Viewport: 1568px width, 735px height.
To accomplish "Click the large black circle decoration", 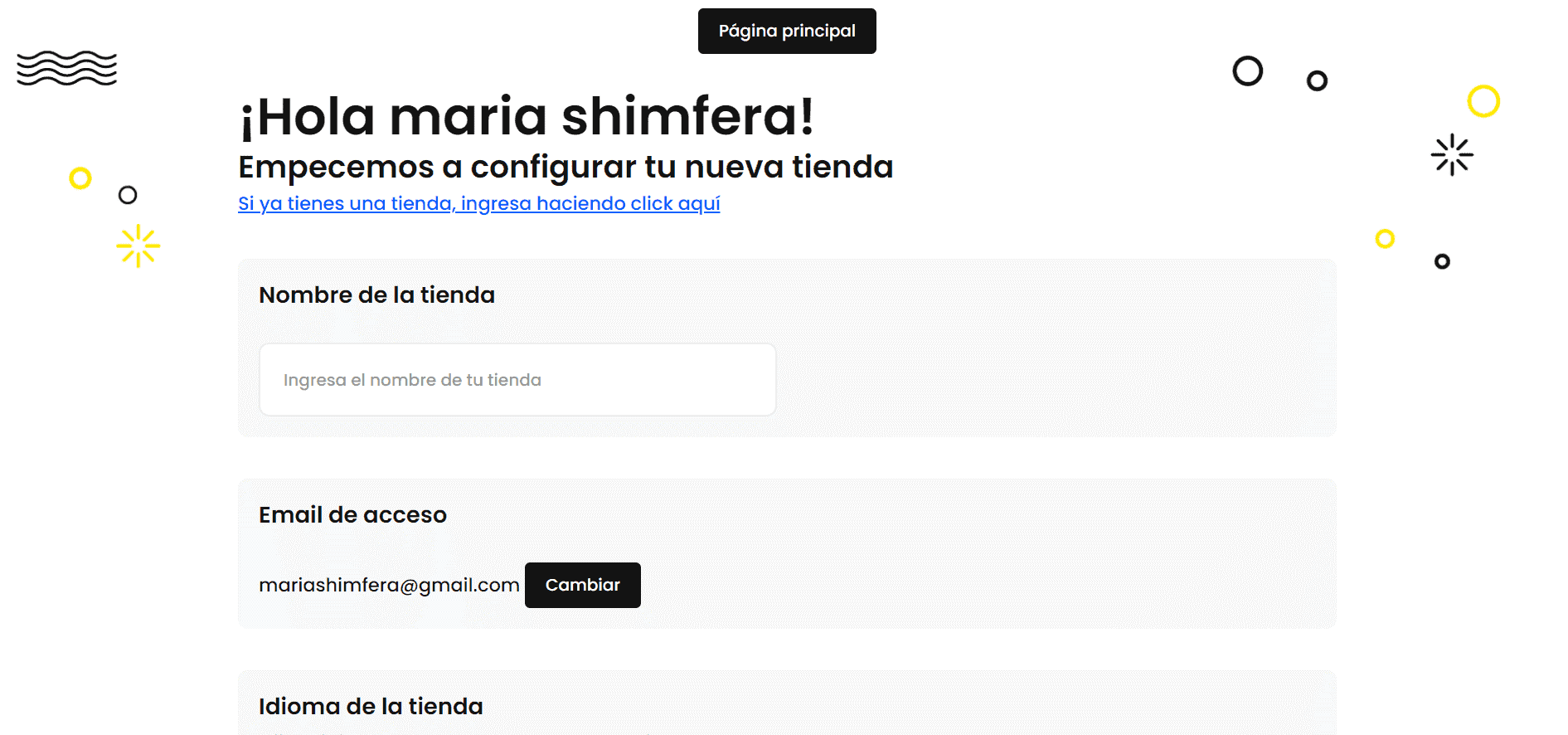I will click(1247, 71).
